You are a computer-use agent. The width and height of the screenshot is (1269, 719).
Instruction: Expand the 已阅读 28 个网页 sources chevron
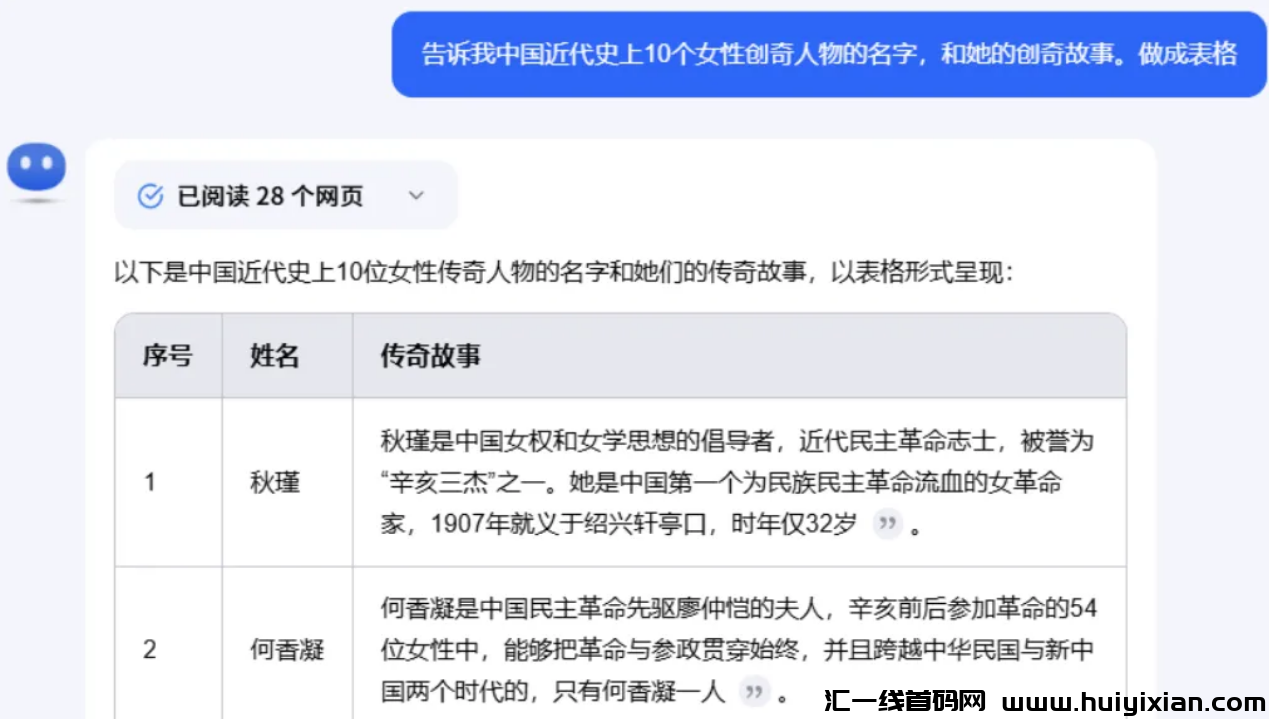pos(416,196)
